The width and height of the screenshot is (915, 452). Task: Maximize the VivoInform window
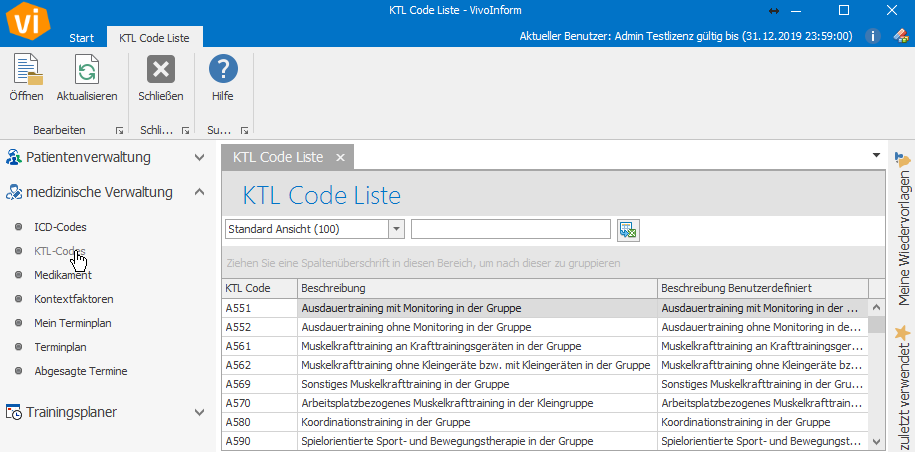[x=844, y=10]
